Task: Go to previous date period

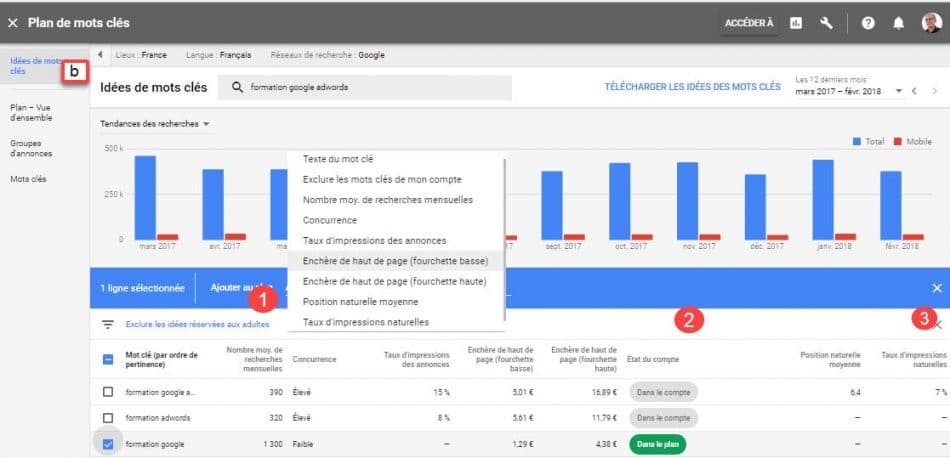Action: tap(914, 91)
